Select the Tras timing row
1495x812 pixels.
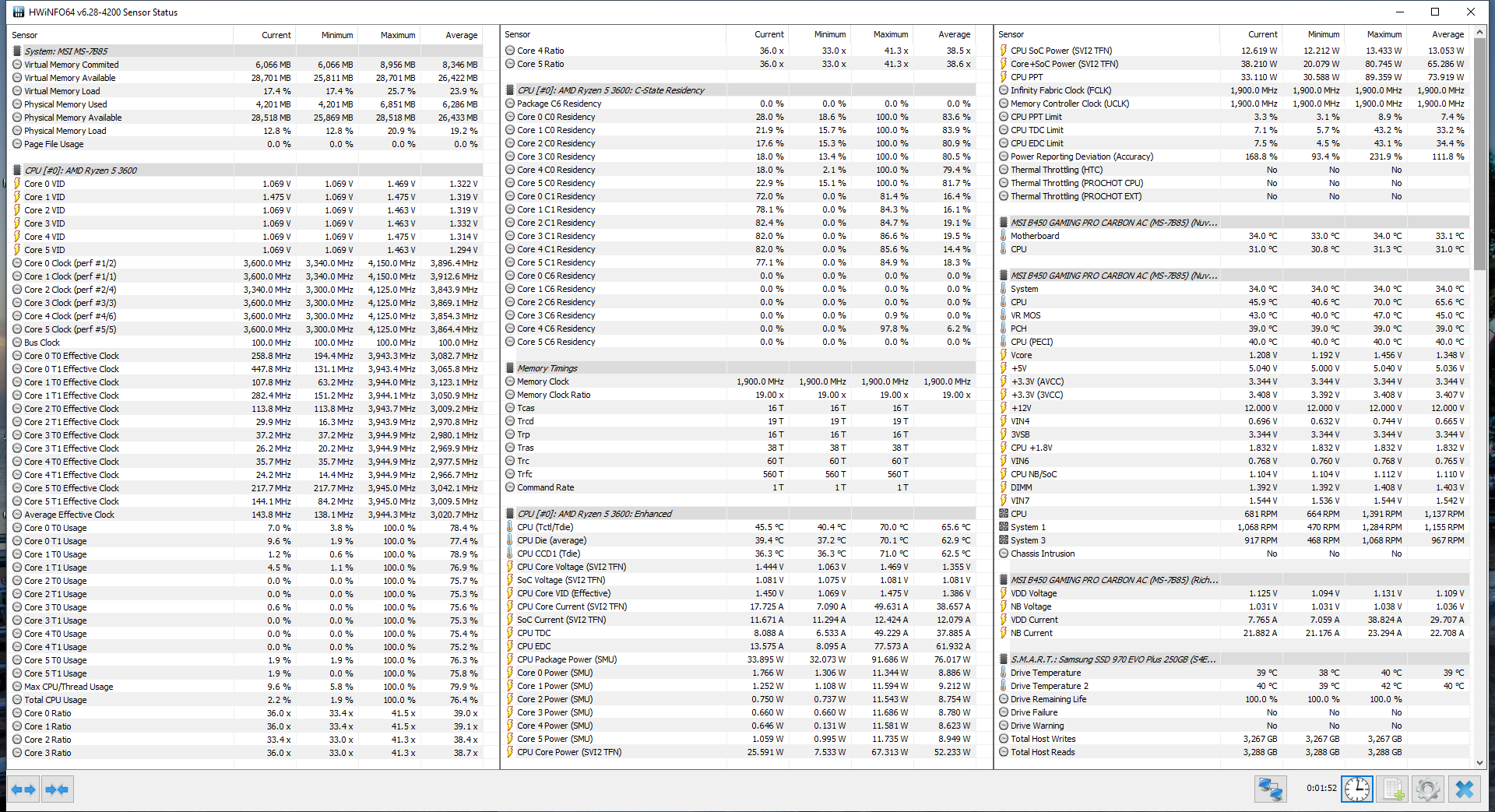point(738,448)
